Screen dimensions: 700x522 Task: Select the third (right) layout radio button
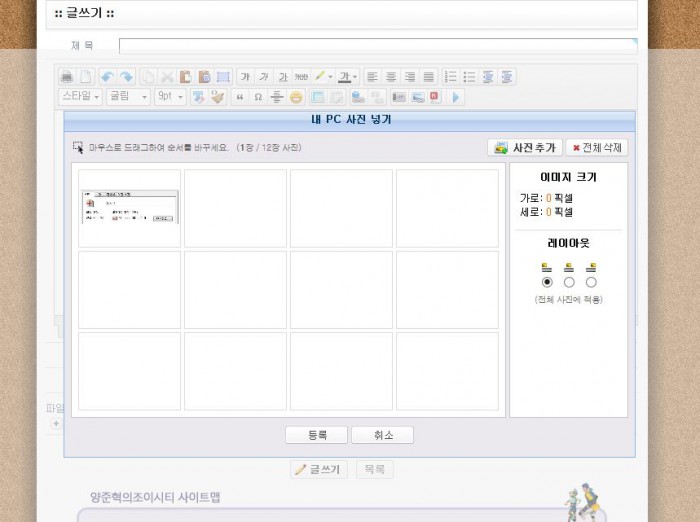(x=591, y=282)
